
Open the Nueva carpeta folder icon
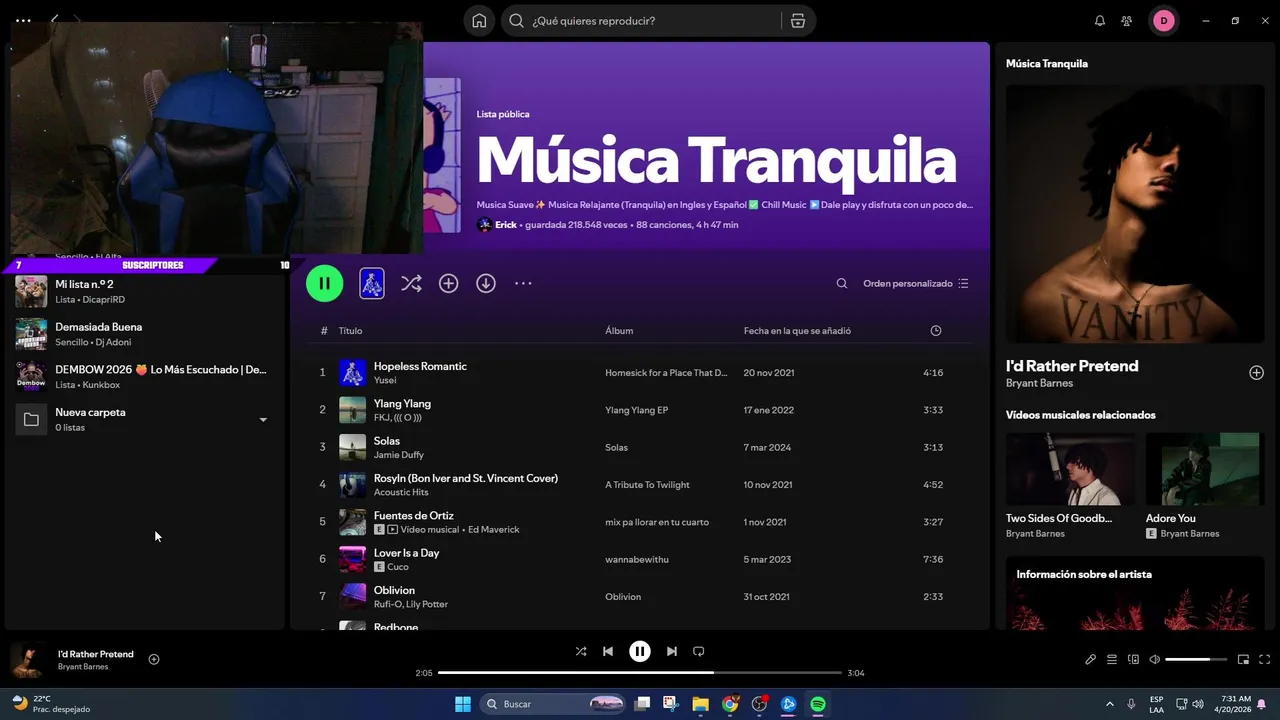coord(31,420)
